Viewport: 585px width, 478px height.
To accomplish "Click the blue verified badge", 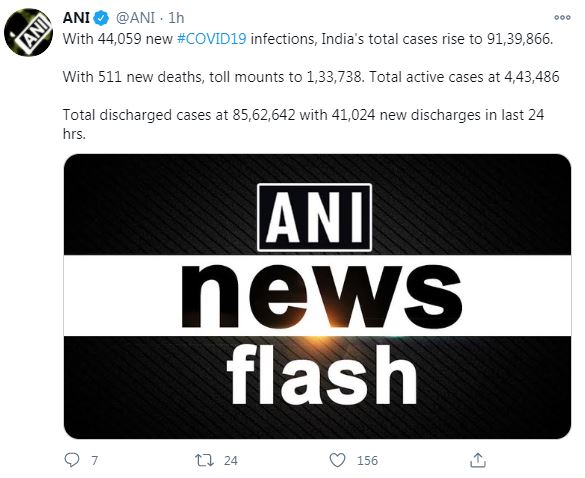I will click(x=101, y=18).
